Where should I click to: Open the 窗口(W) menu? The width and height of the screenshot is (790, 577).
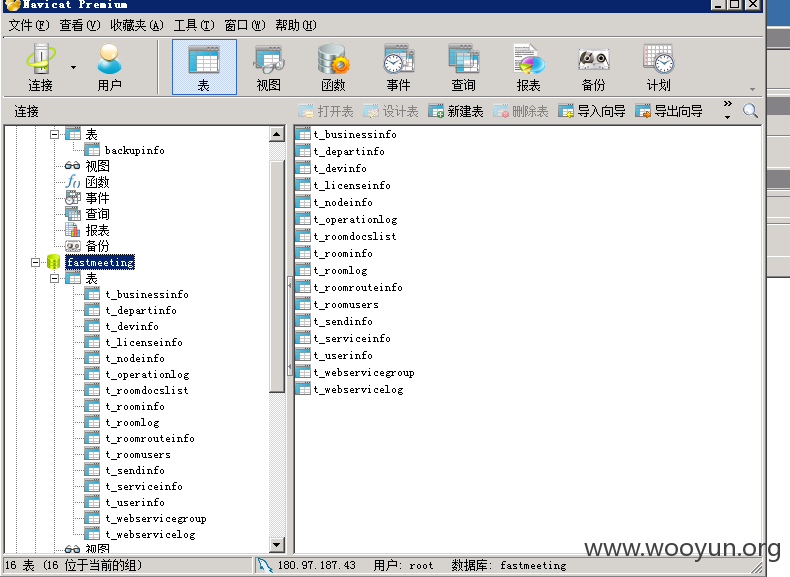(x=245, y=25)
